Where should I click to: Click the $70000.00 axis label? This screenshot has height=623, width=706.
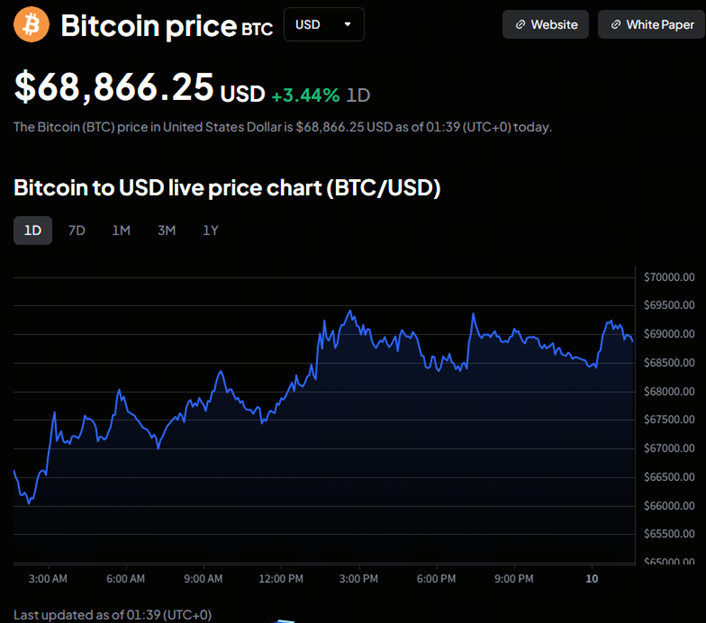(669, 277)
